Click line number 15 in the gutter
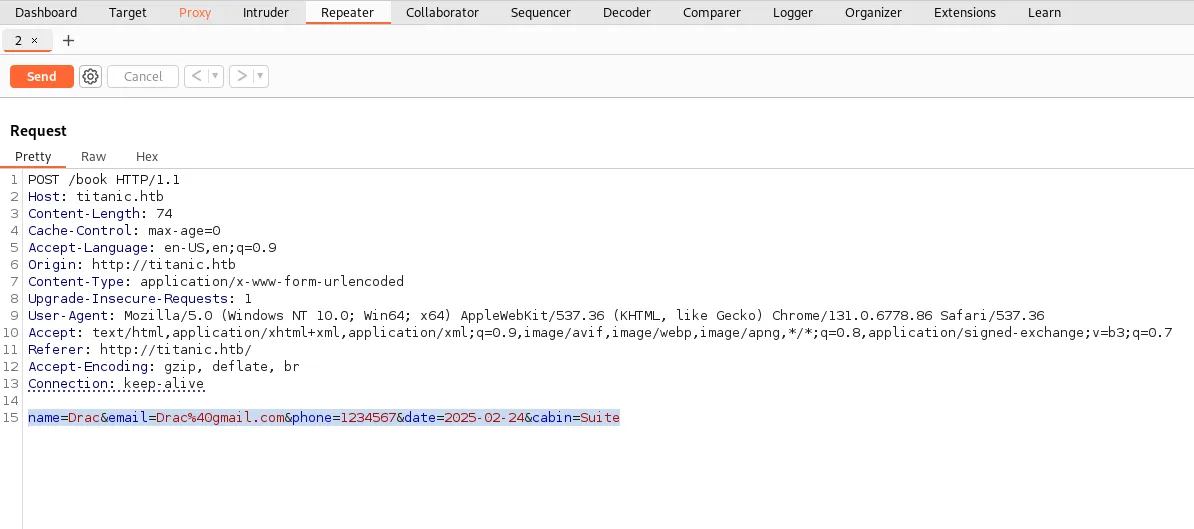This screenshot has width=1194, height=529. (11, 417)
